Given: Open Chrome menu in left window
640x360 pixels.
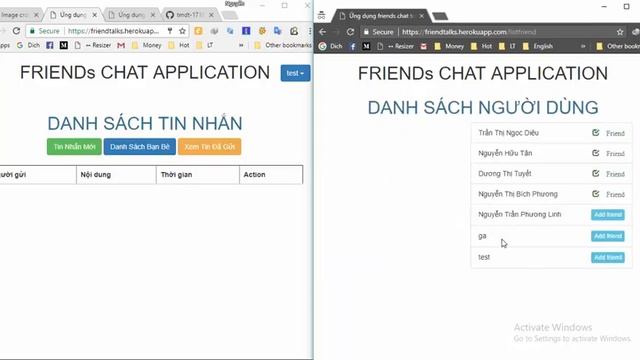Looking at the screenshot, I should tap(310, 31).
